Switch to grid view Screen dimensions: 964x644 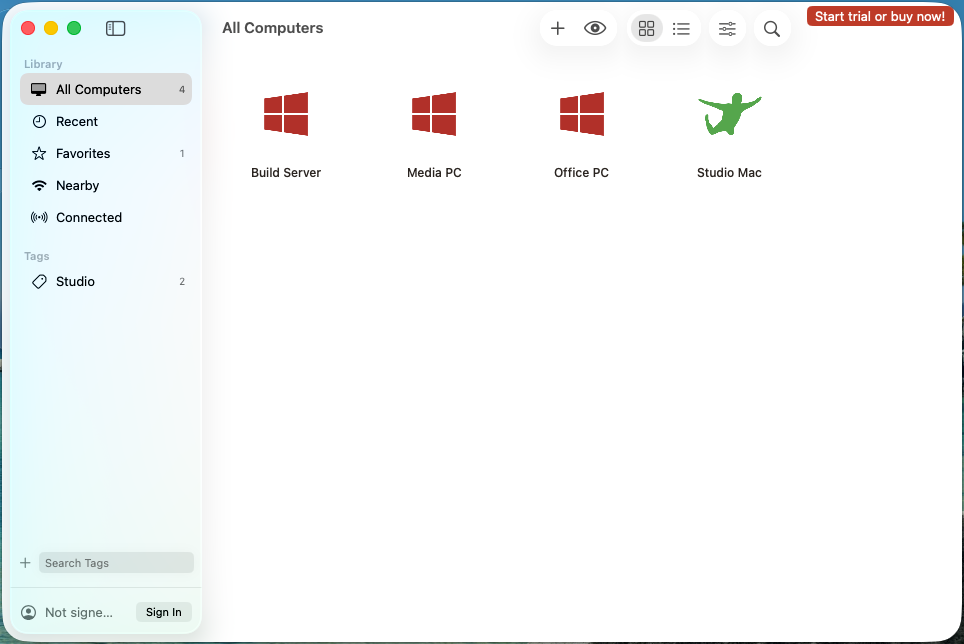tap(646, 28)
